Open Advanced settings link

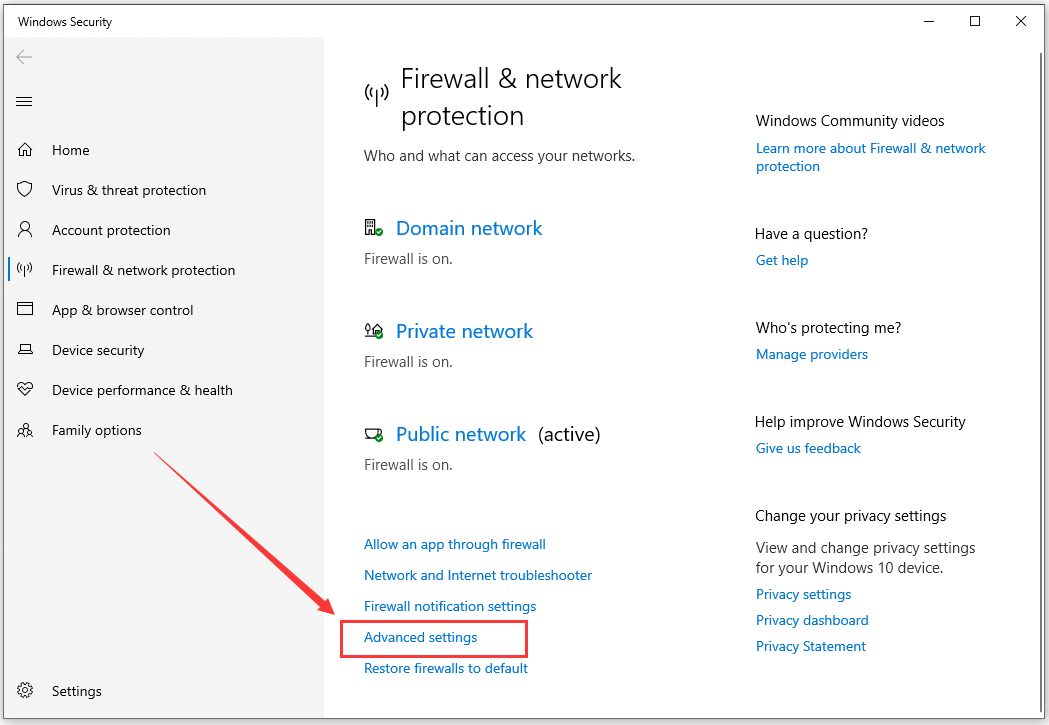(x=421, y=637)
